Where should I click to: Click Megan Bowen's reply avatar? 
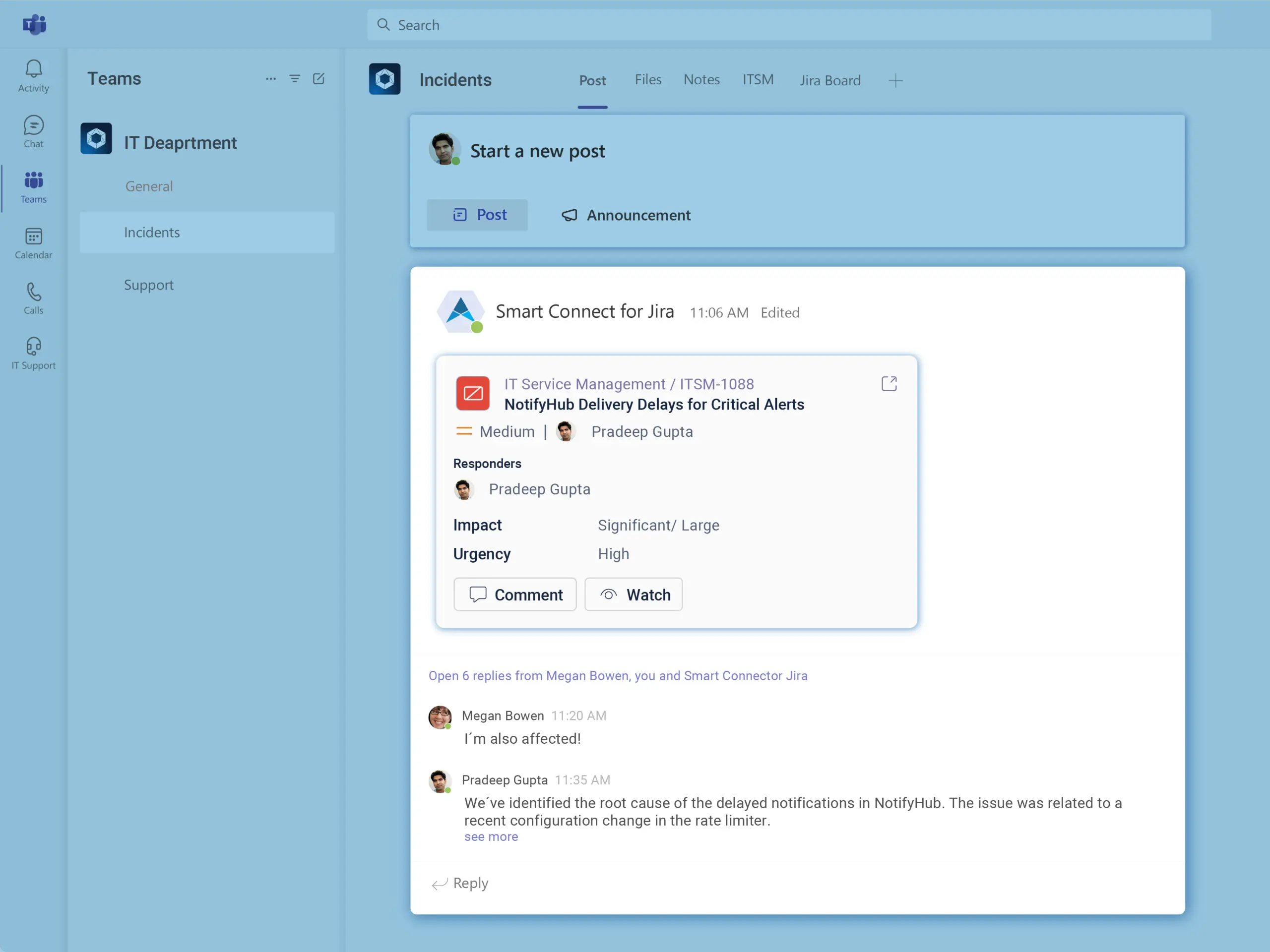point(440,717)
